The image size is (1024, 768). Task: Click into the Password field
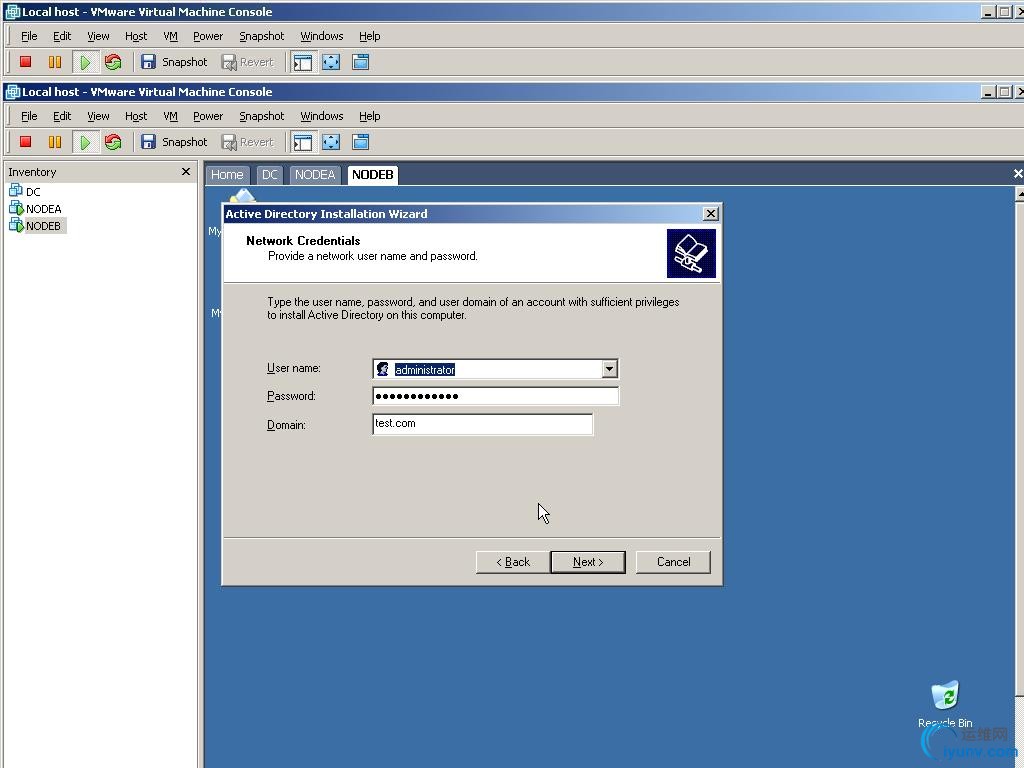click(x=496, y=396)
